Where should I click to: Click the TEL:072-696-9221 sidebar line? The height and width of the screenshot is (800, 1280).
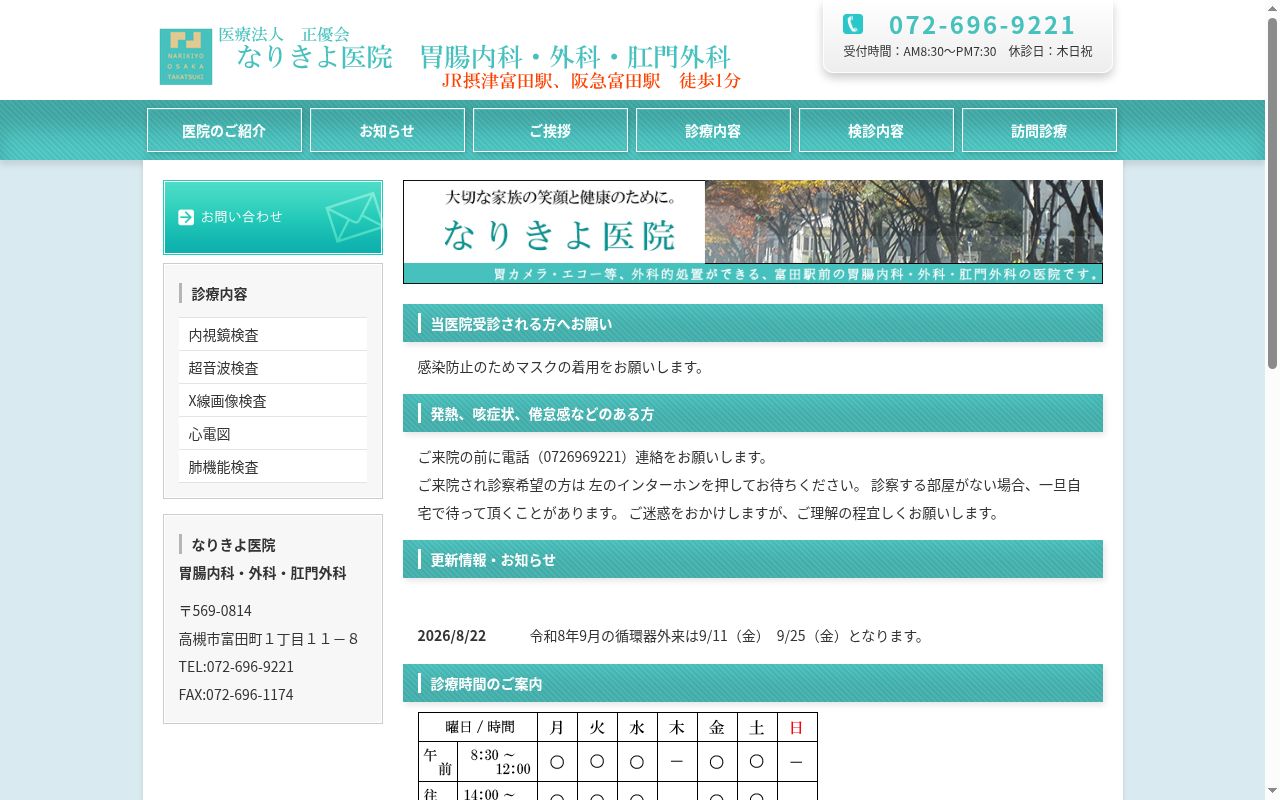236,666
